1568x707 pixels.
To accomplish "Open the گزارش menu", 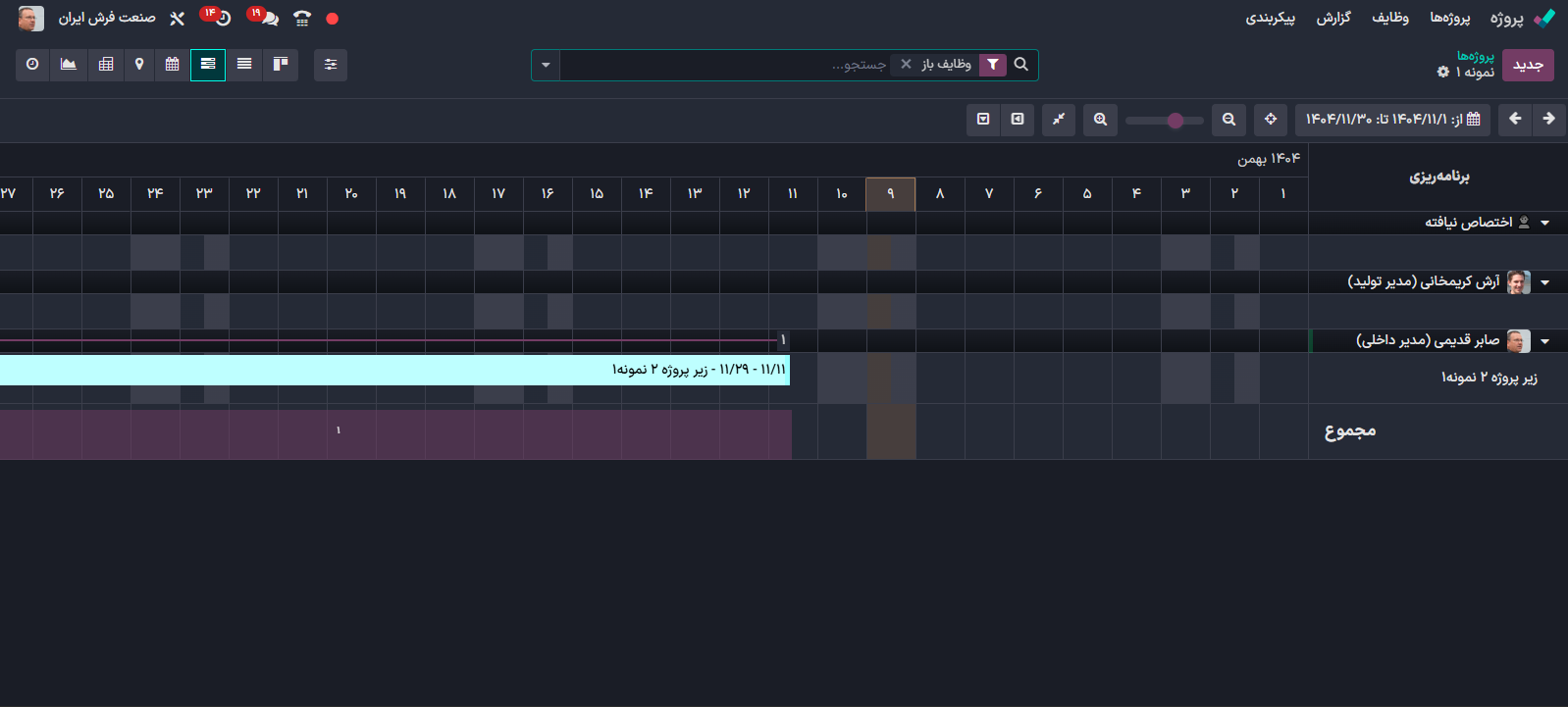I will 1333,19.
